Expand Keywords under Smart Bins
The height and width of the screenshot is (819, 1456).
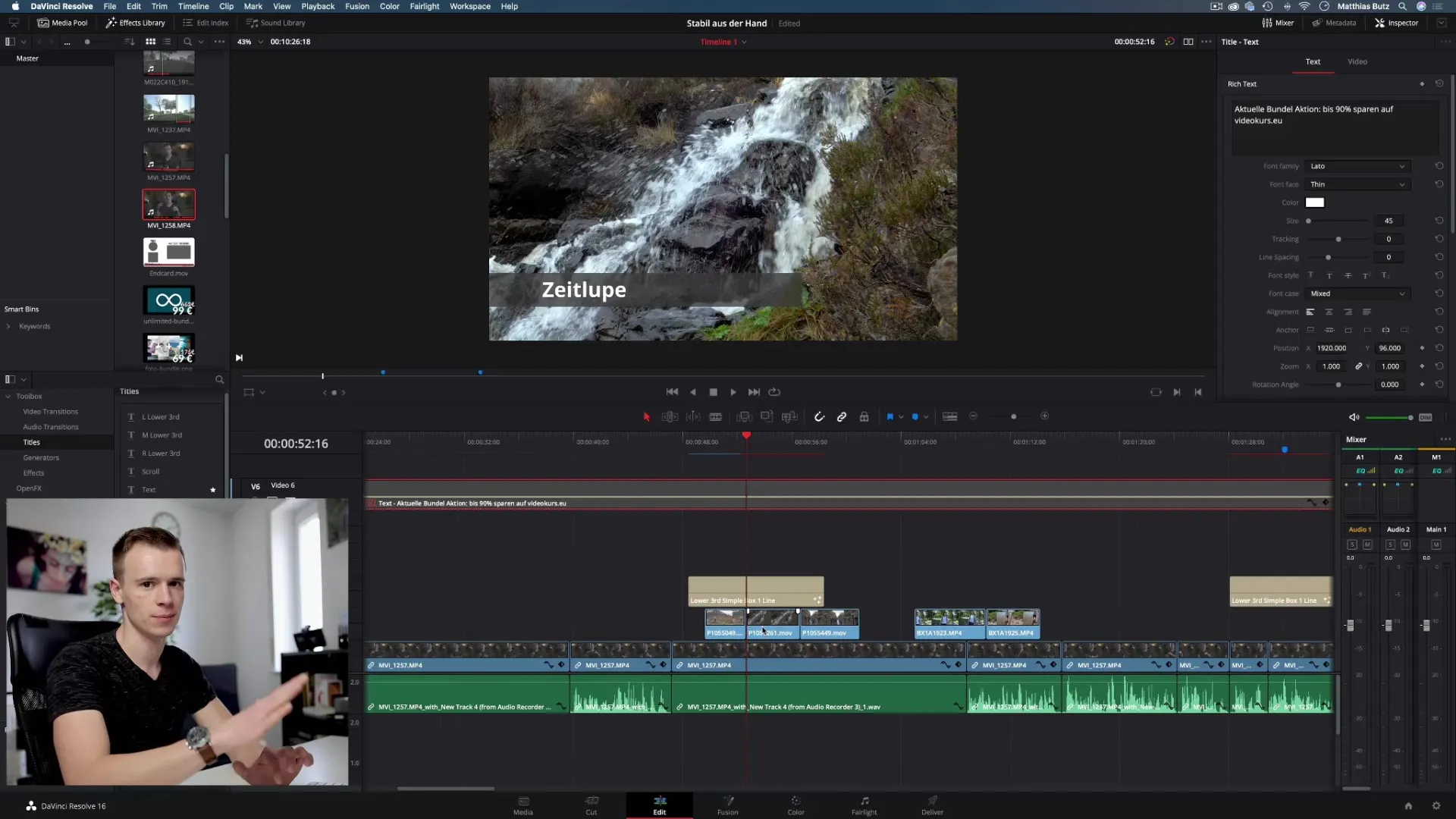point(8,327)
